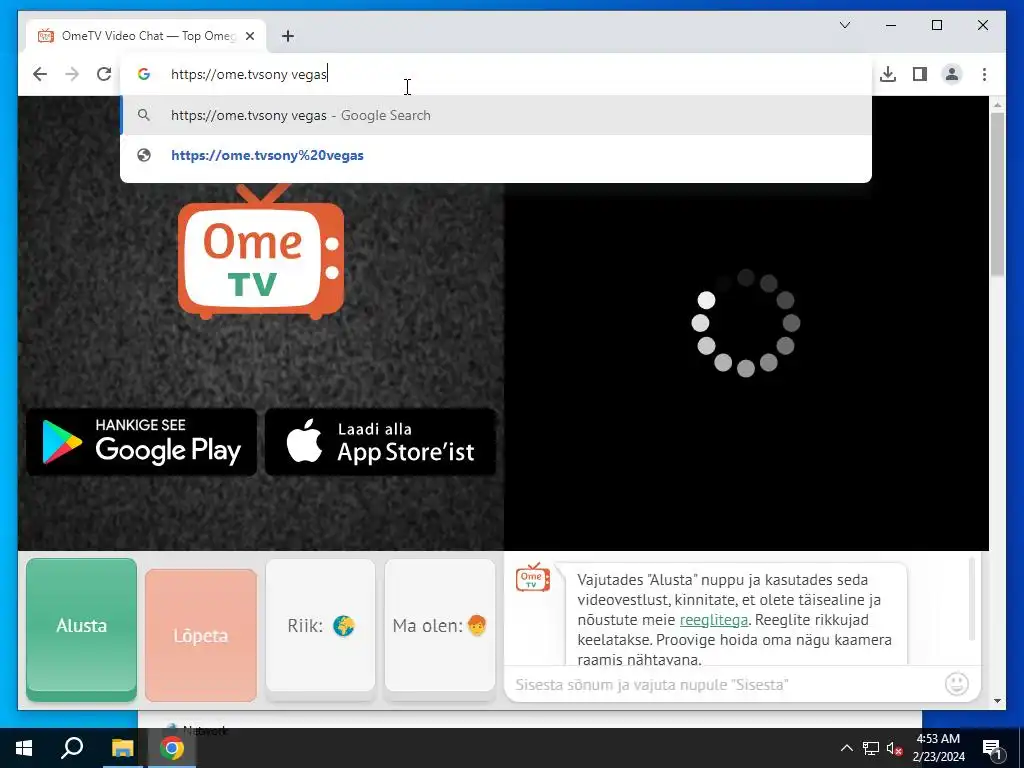Image resolution: width=1024 pixels, height=768 pixels.
Task: Close the OmeTV Video Chat tab
Action: point(249,36)
